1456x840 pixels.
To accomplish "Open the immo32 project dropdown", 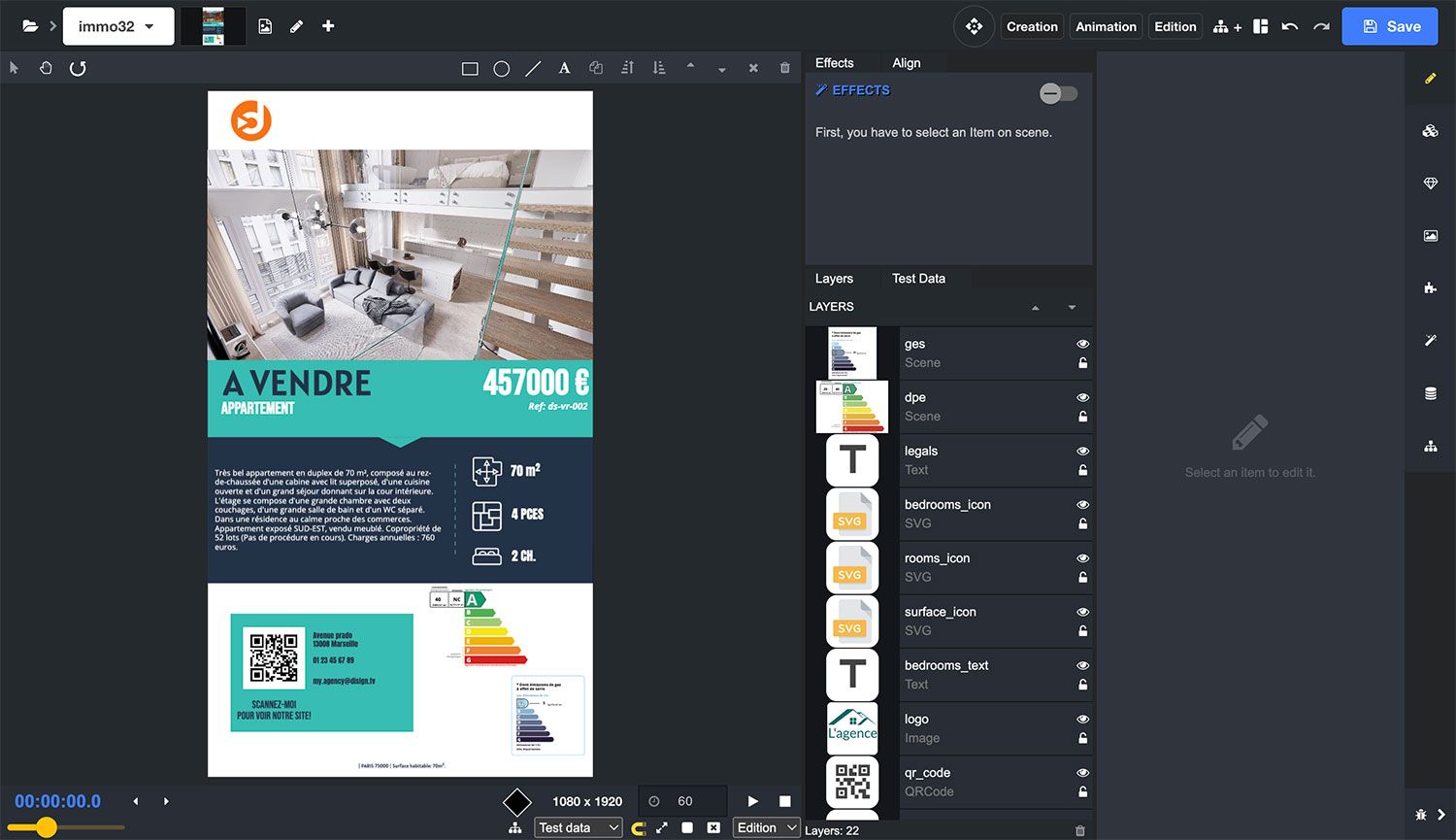I will (x=118, y=26).
